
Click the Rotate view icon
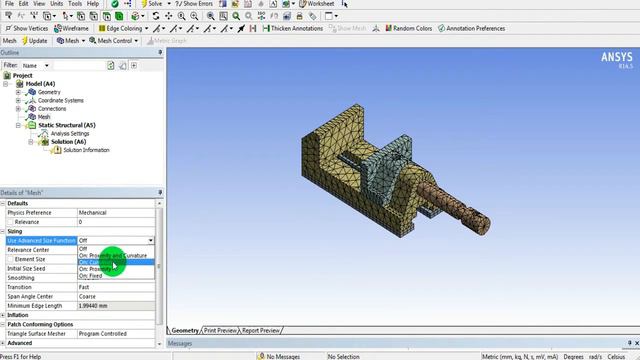[x=156, y=16]
